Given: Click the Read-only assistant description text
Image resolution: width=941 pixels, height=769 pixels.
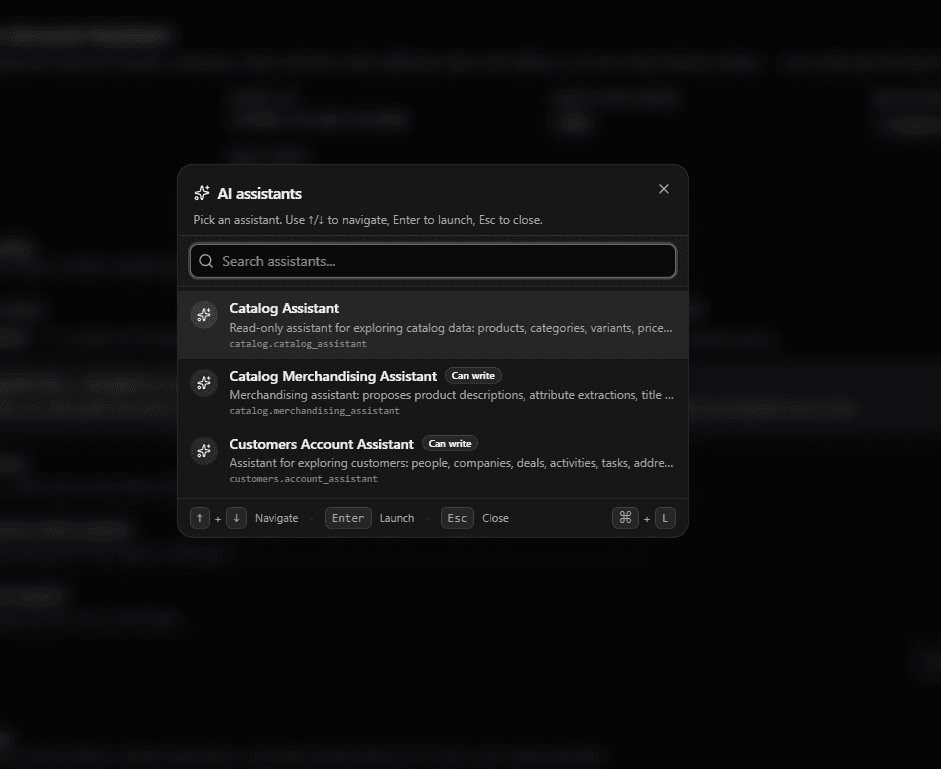Looking at the screenshot, I should point(451,328).
